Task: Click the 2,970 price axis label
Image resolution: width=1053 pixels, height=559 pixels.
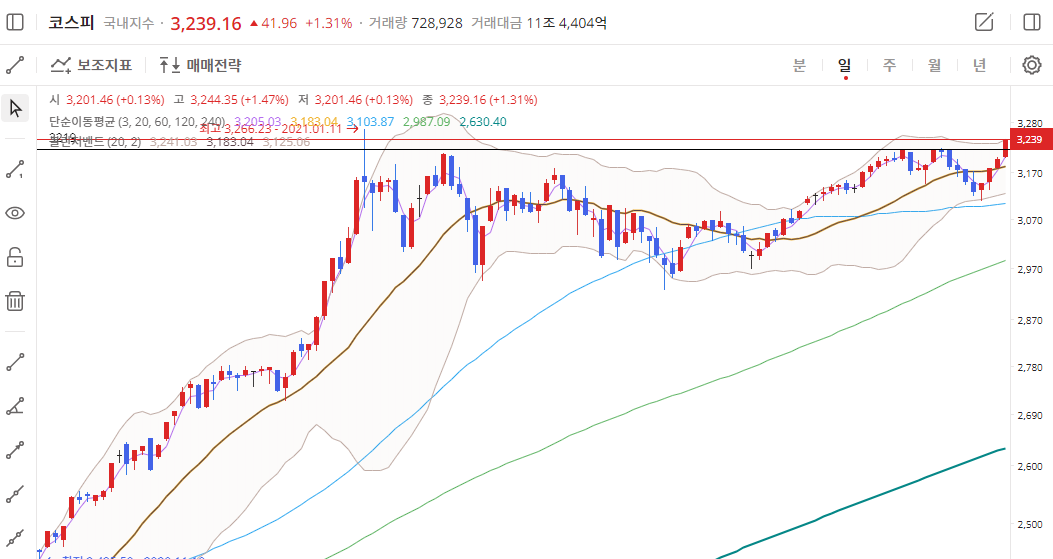Action: pyautogui.click(x=1029, y=269)
